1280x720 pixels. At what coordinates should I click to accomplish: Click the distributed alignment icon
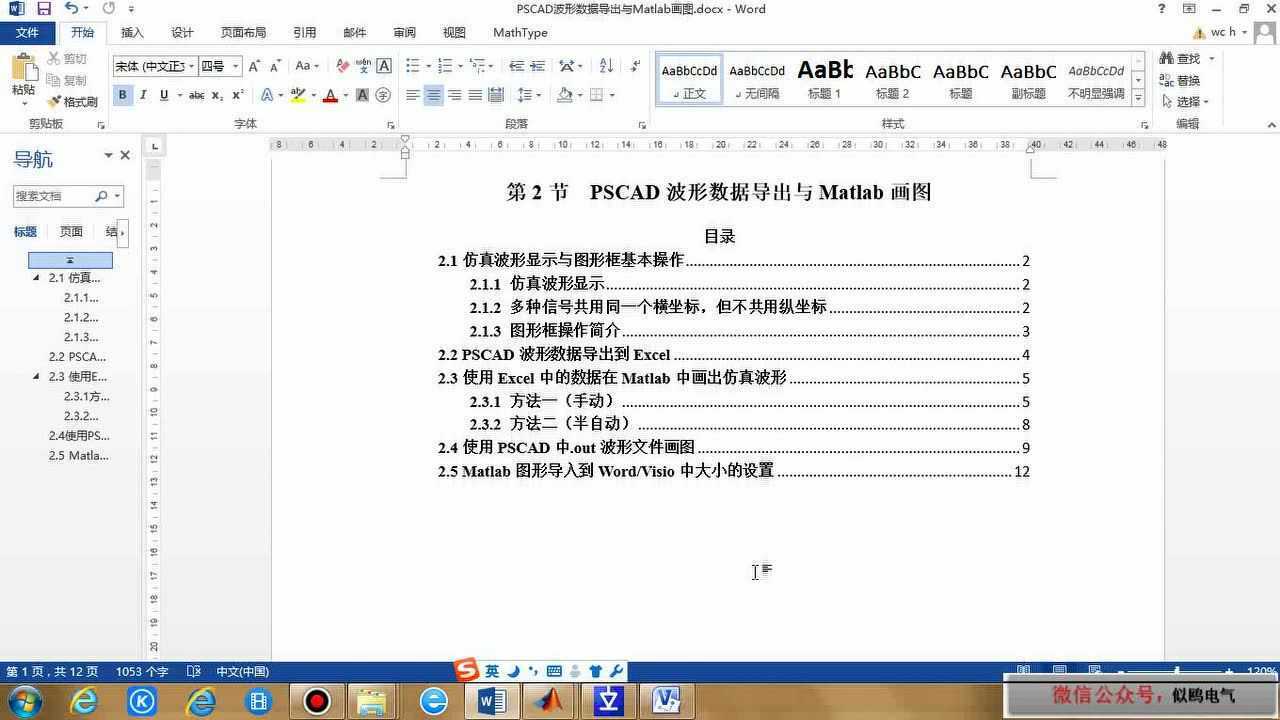[x=496, y=95]
